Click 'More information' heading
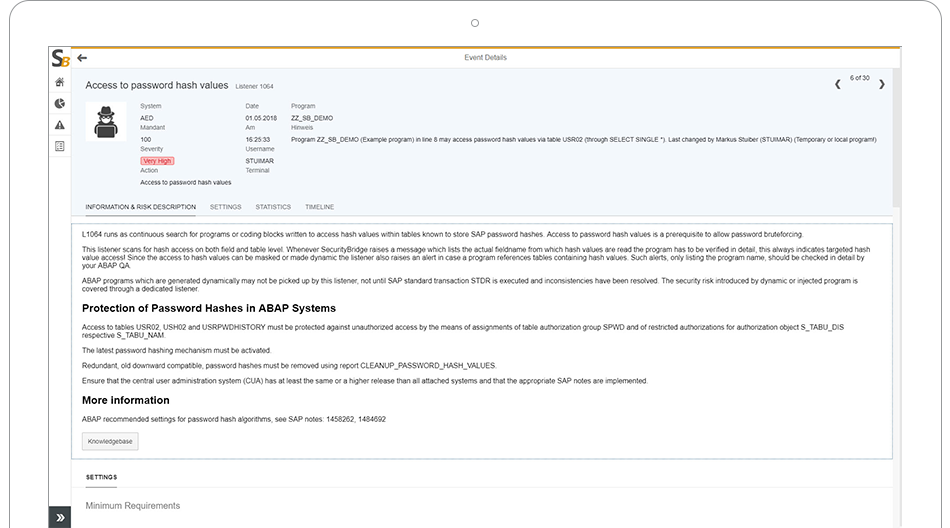This screenshot has width=950, height=528. (x=125, y=400)
